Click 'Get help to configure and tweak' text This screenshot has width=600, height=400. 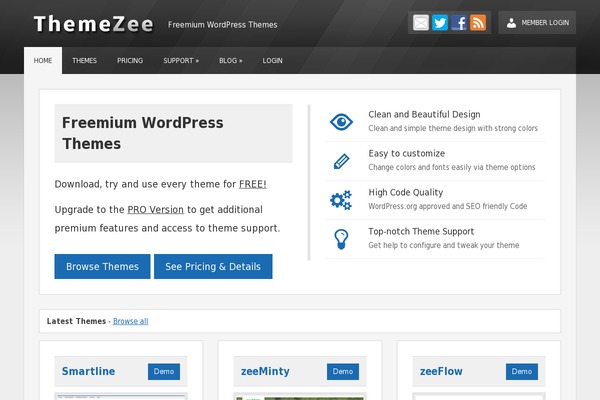tap(444, 245)
